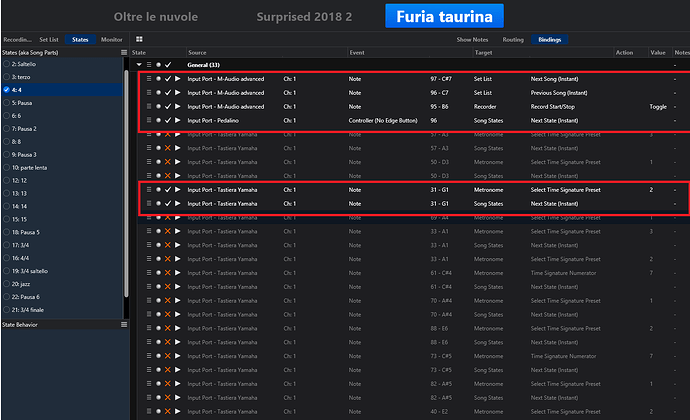This screenshot has height=420, width=690.
Task: Click play icon on 73 - C#5 Metronome row
Action: coord(178,356)
